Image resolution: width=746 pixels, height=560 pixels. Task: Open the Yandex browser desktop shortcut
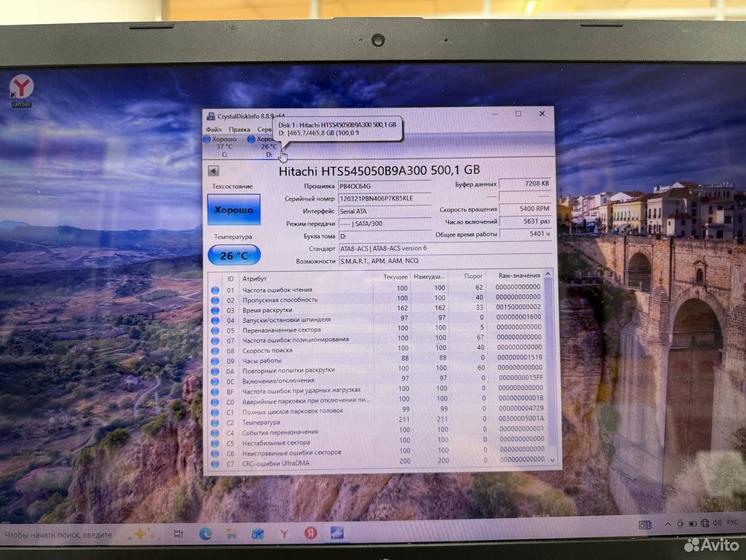(x=21, y=91)
